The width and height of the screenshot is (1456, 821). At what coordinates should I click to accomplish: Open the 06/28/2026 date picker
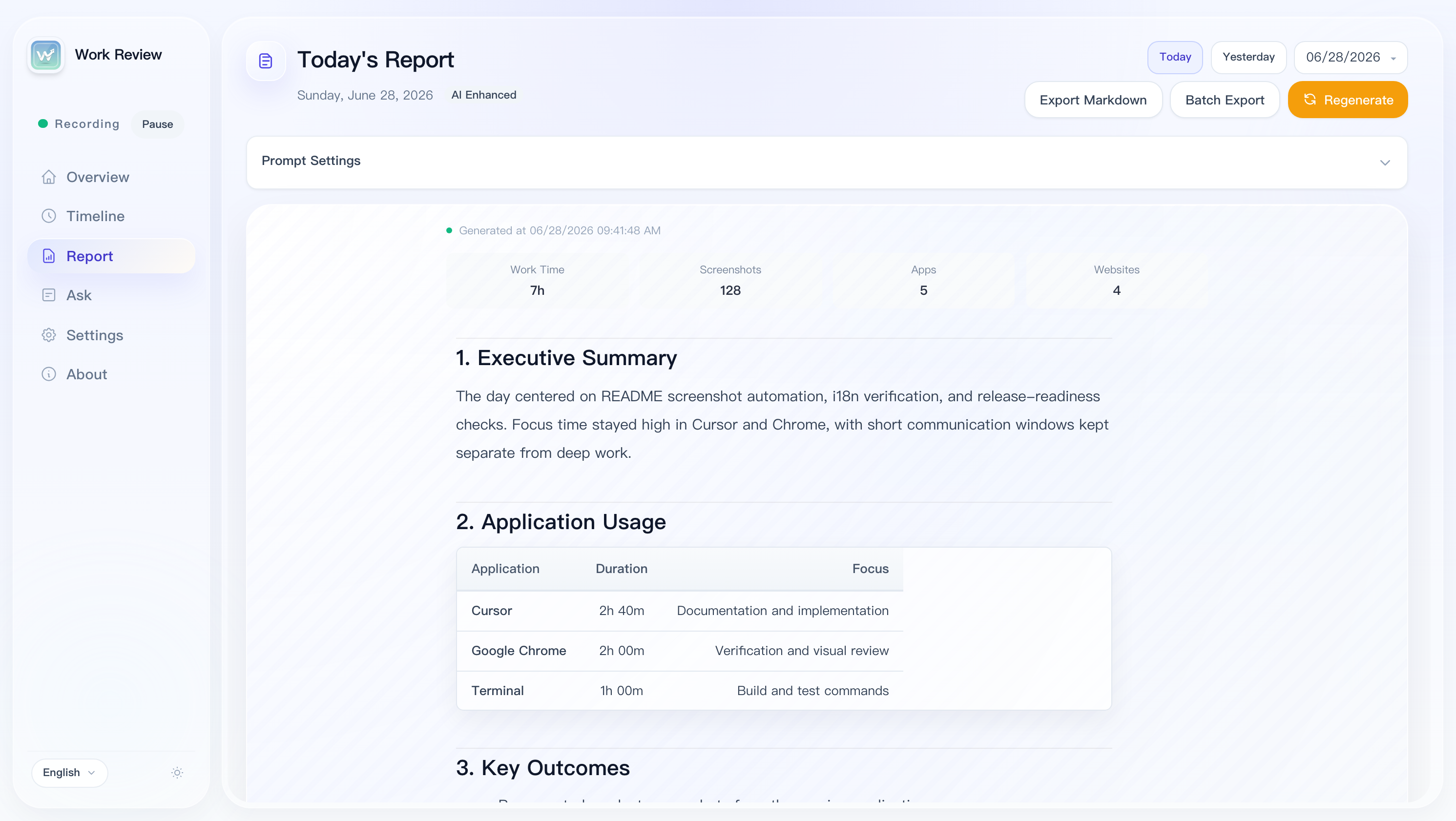coord(1351,58)
